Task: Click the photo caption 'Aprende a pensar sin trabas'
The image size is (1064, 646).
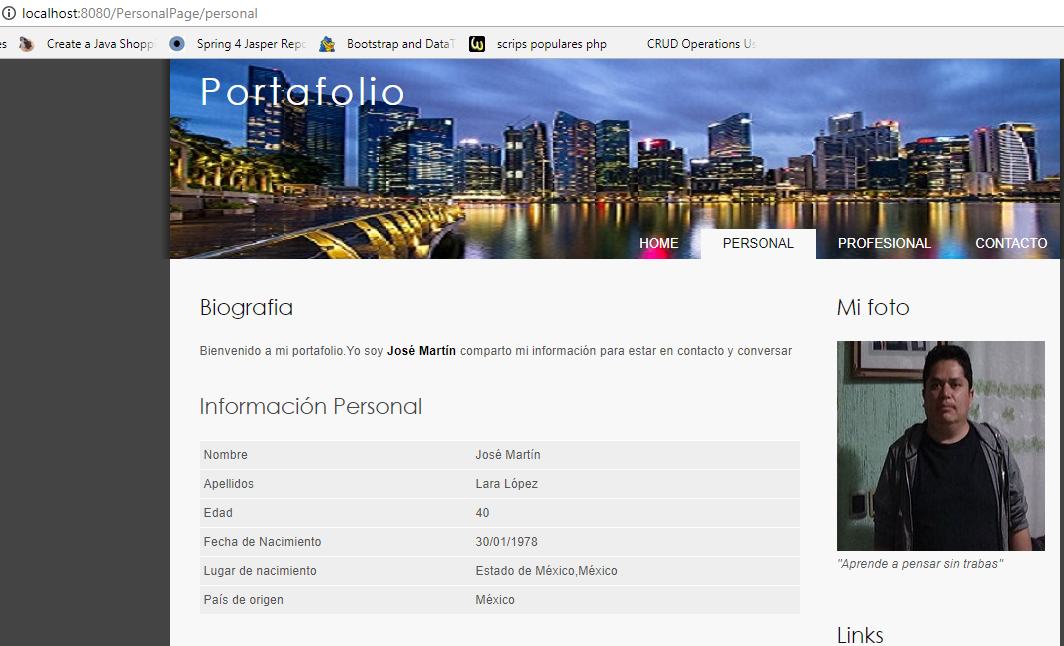Action: click(919, 564)
